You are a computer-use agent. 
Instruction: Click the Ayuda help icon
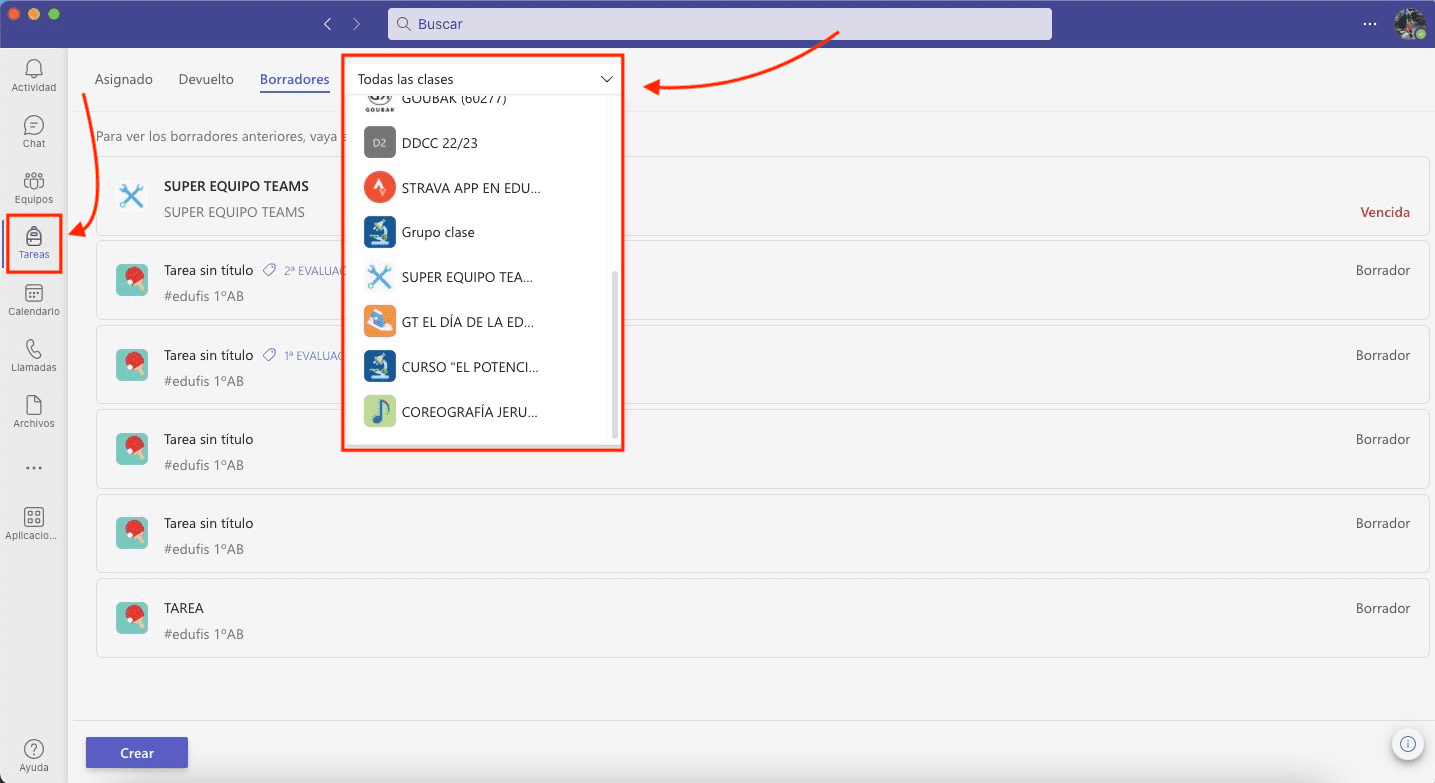[34, 755]
